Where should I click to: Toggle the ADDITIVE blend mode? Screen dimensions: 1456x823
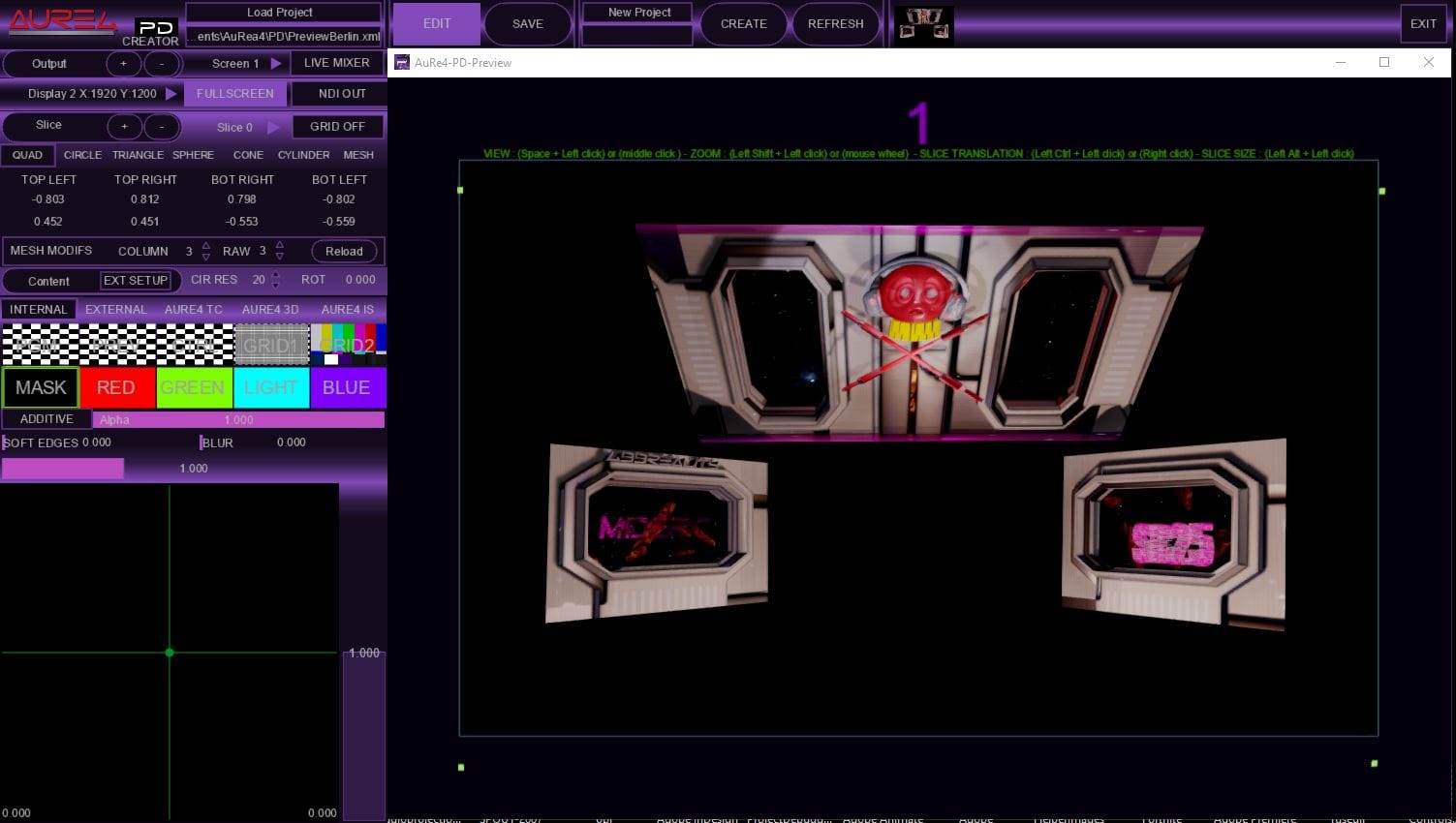(x=46, y=419)
